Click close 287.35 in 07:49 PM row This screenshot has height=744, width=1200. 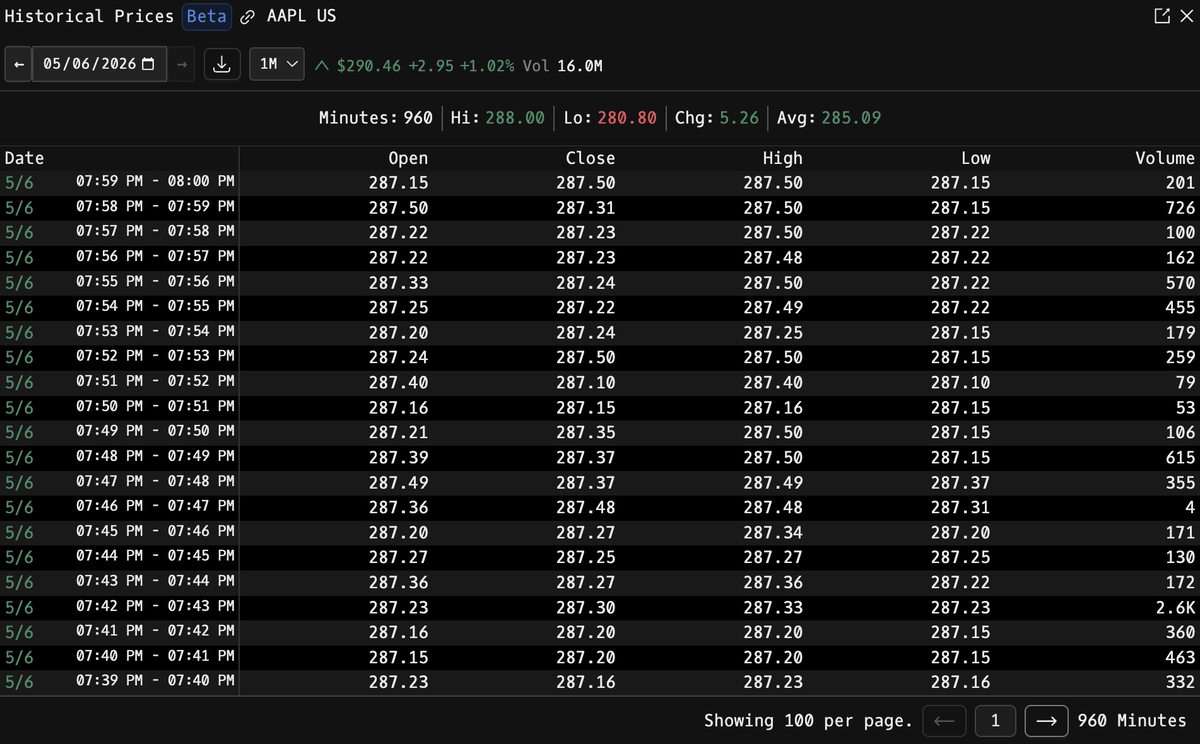pyautogui.click(x=586, y=433)
